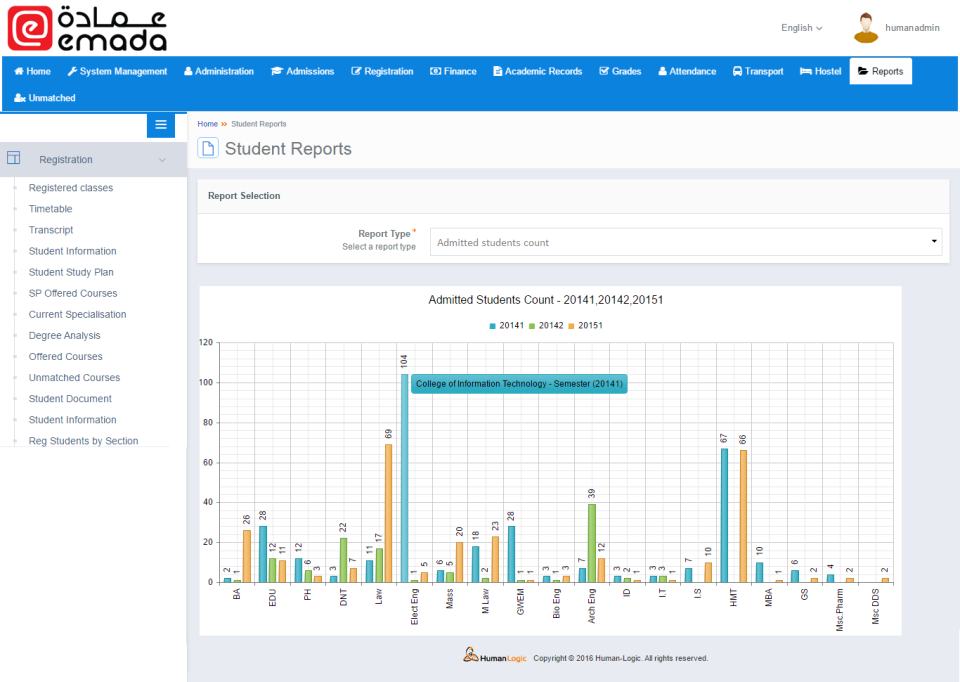Click the Home breadcrumb link
The width and height of the screenshot is (960, 682).
(x=207, y=124)
